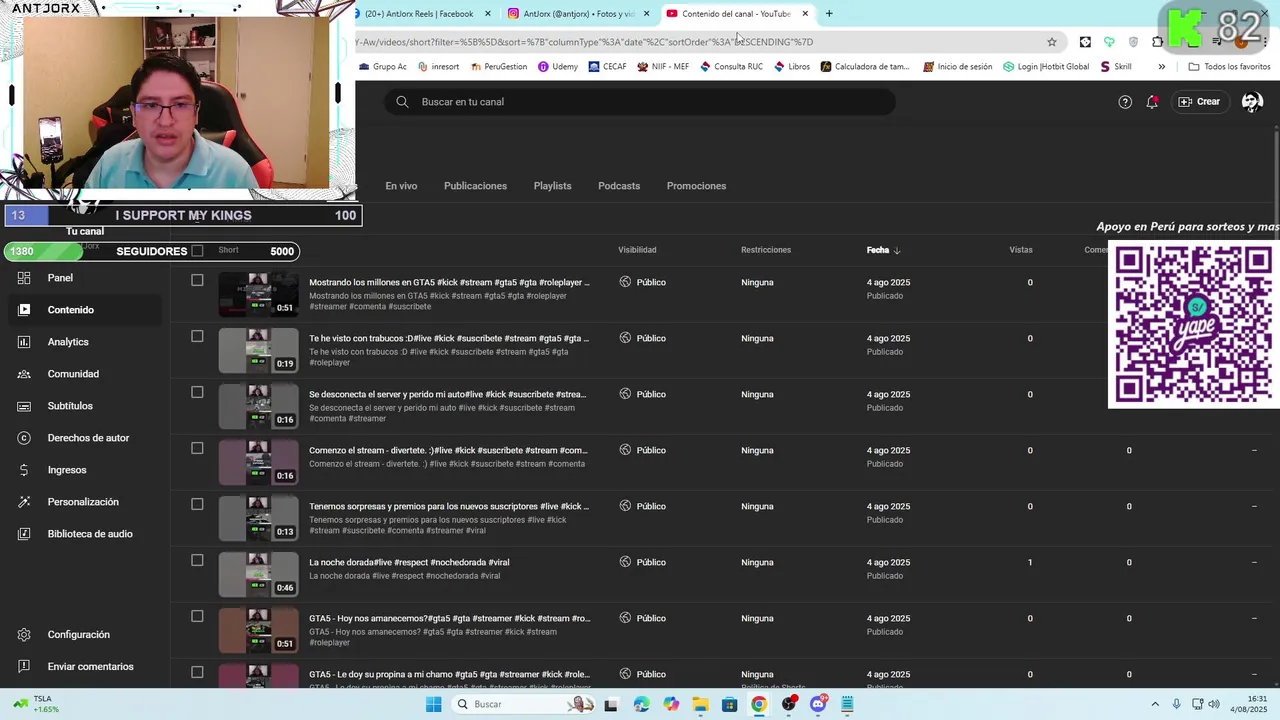Open Edge browser from taskbar

click(641, 704)
